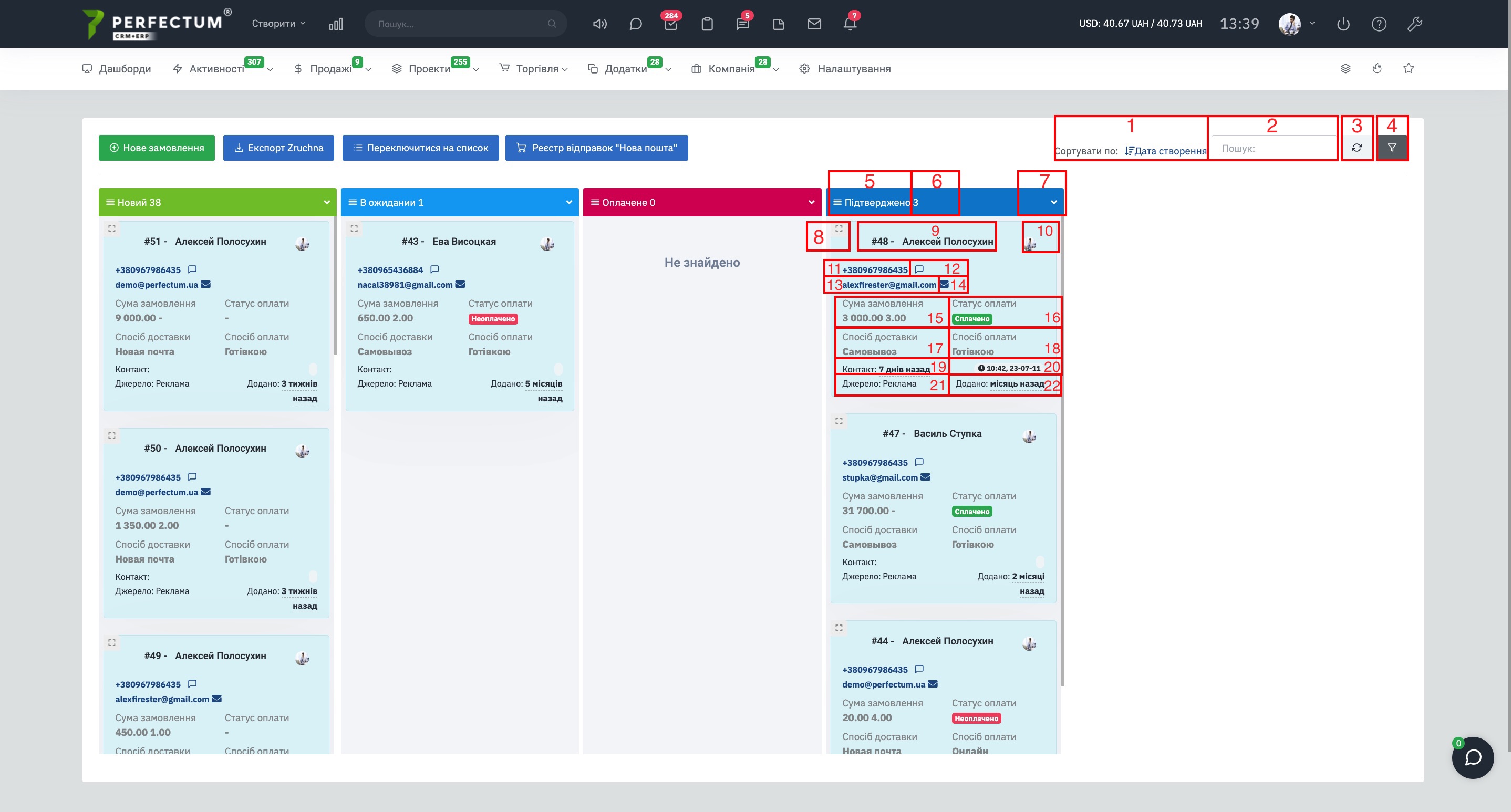
Task: Expand order #43 card fullscreen icon
Action: 354,228
